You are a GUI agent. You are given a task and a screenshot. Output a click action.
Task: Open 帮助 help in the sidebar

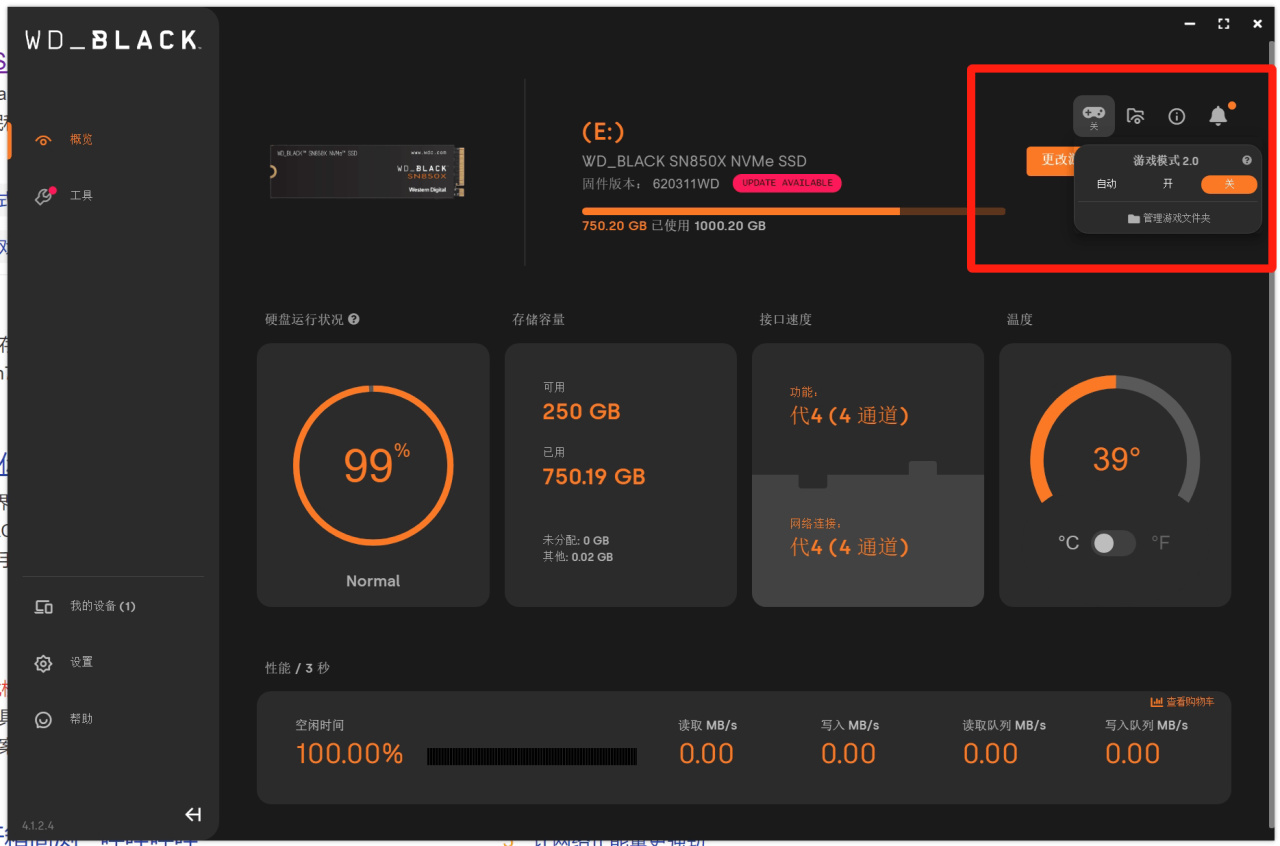click(62, 719)
